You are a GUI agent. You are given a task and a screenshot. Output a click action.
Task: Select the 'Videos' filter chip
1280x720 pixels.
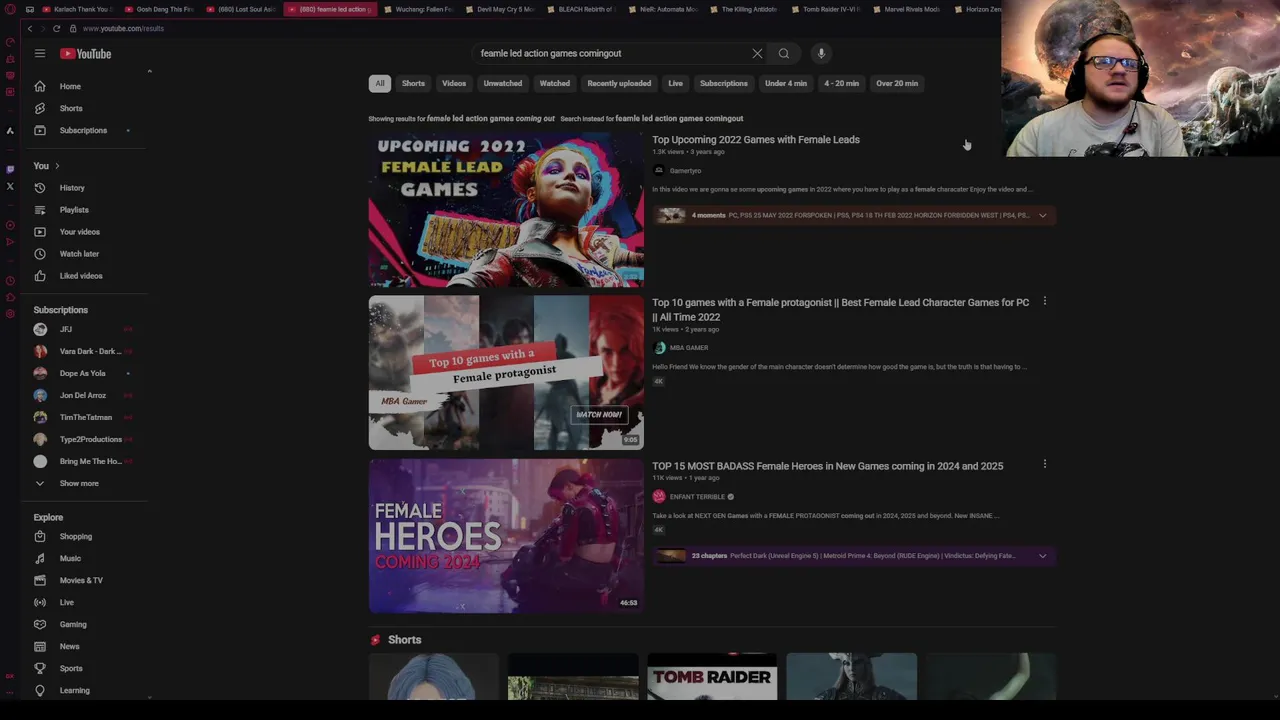click(454, 83)
